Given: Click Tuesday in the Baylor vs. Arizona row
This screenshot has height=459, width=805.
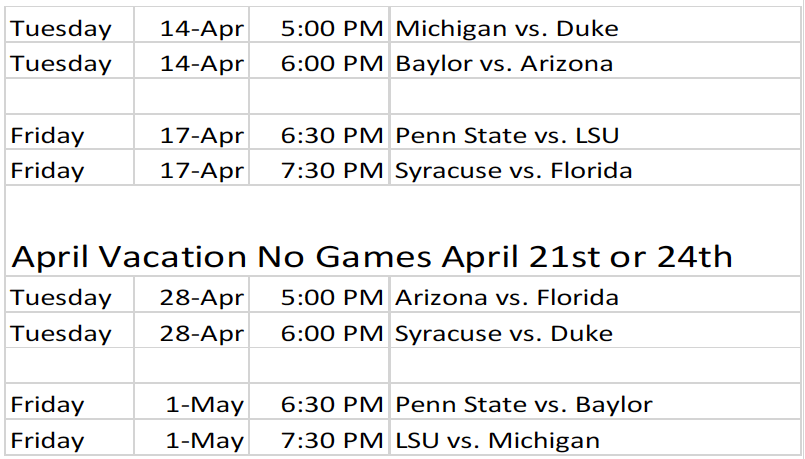Looking at the screenshot, I should pyautogui.click(x=61, y=64).
